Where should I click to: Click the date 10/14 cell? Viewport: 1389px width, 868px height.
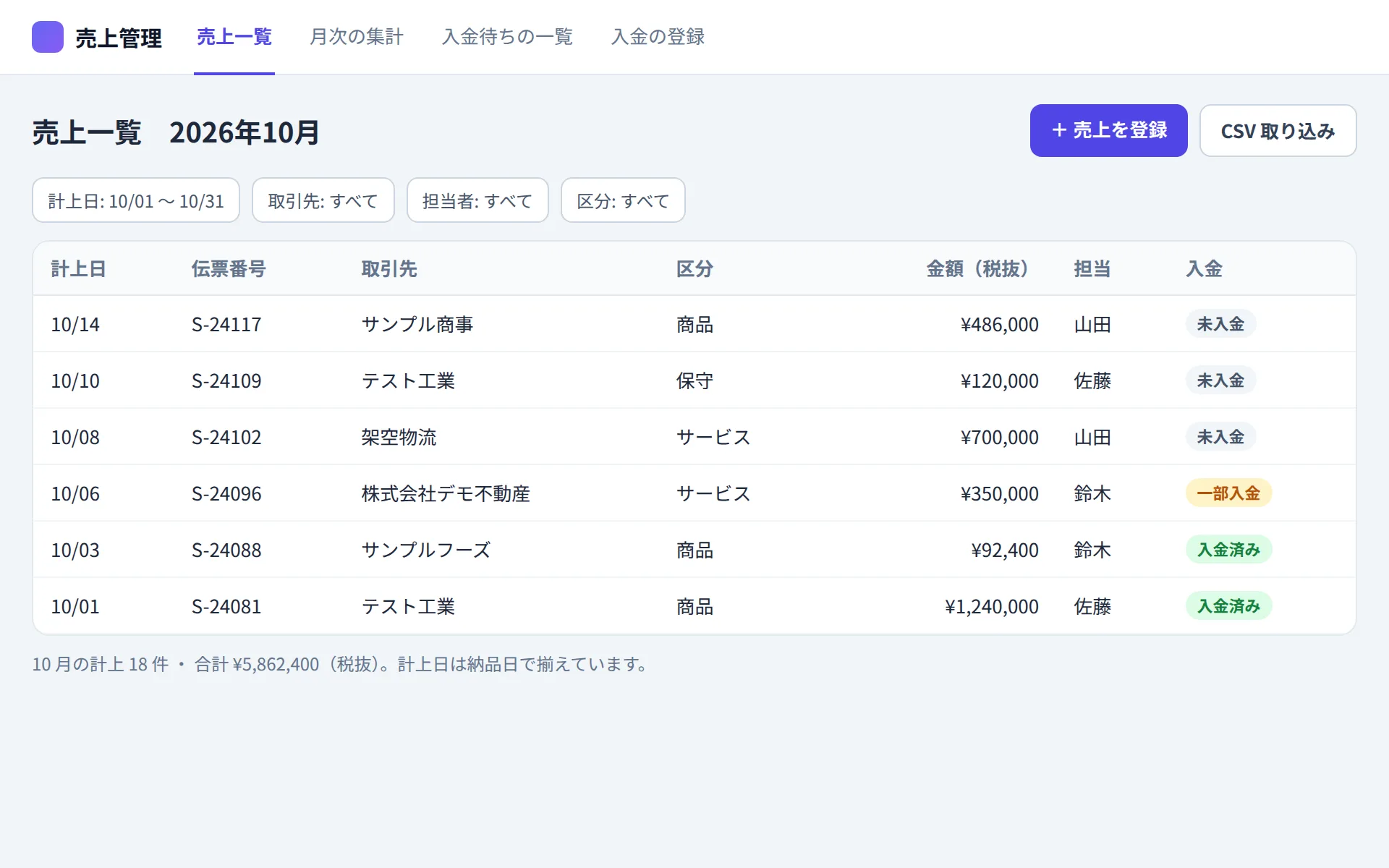75,324
